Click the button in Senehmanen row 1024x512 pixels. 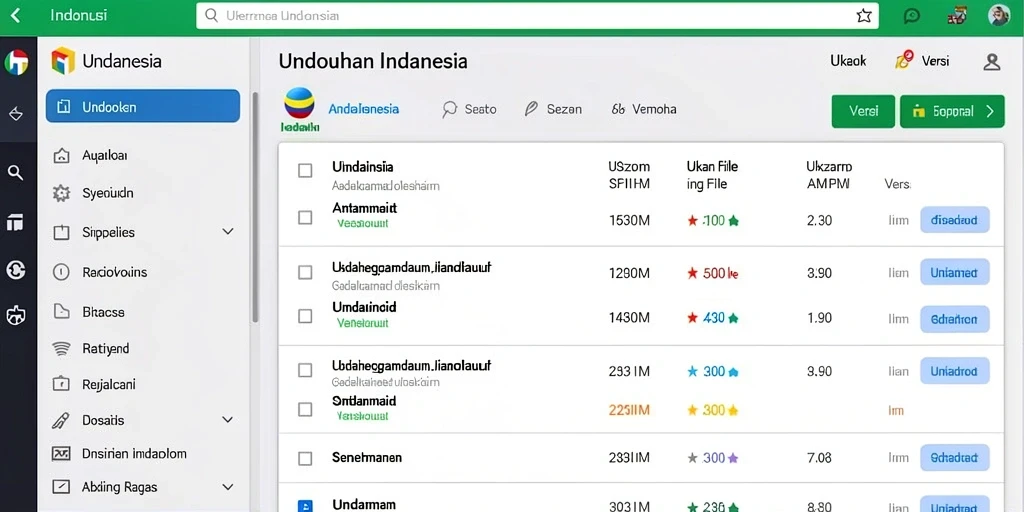[955, 458]
